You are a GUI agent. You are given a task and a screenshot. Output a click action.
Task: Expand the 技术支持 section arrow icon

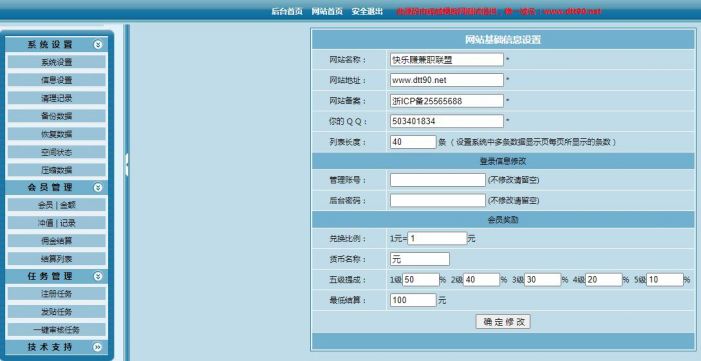(98, 347)
